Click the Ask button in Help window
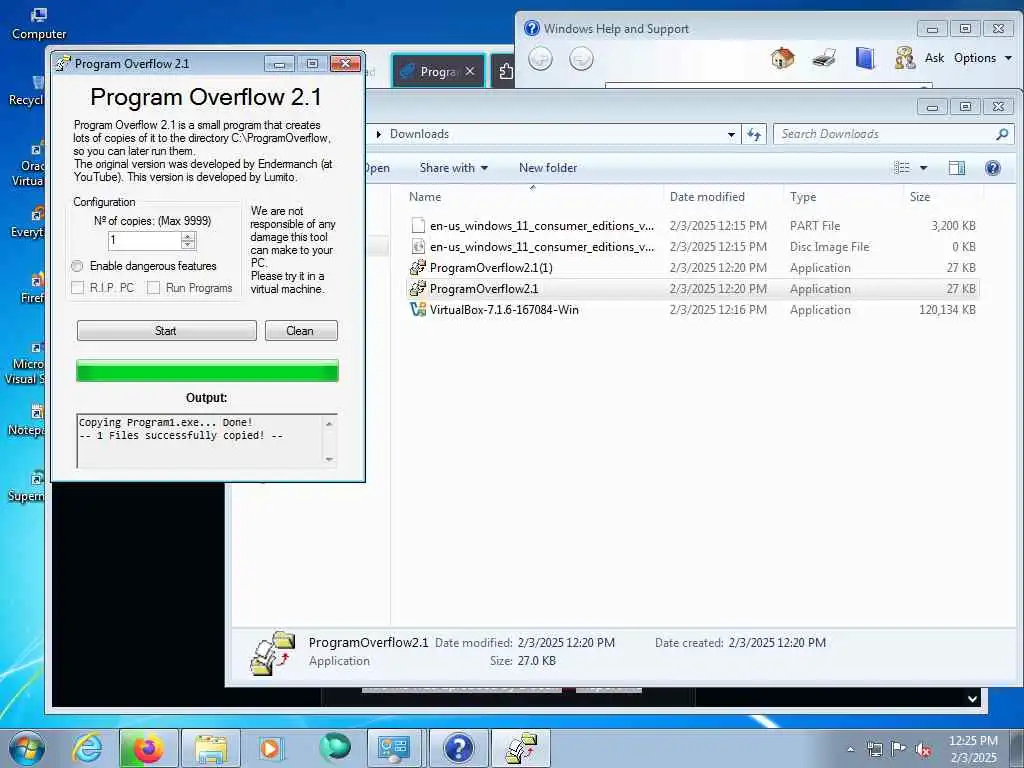Image resolution: width=1024 pixels, height=768 pixels. point(935,58)
